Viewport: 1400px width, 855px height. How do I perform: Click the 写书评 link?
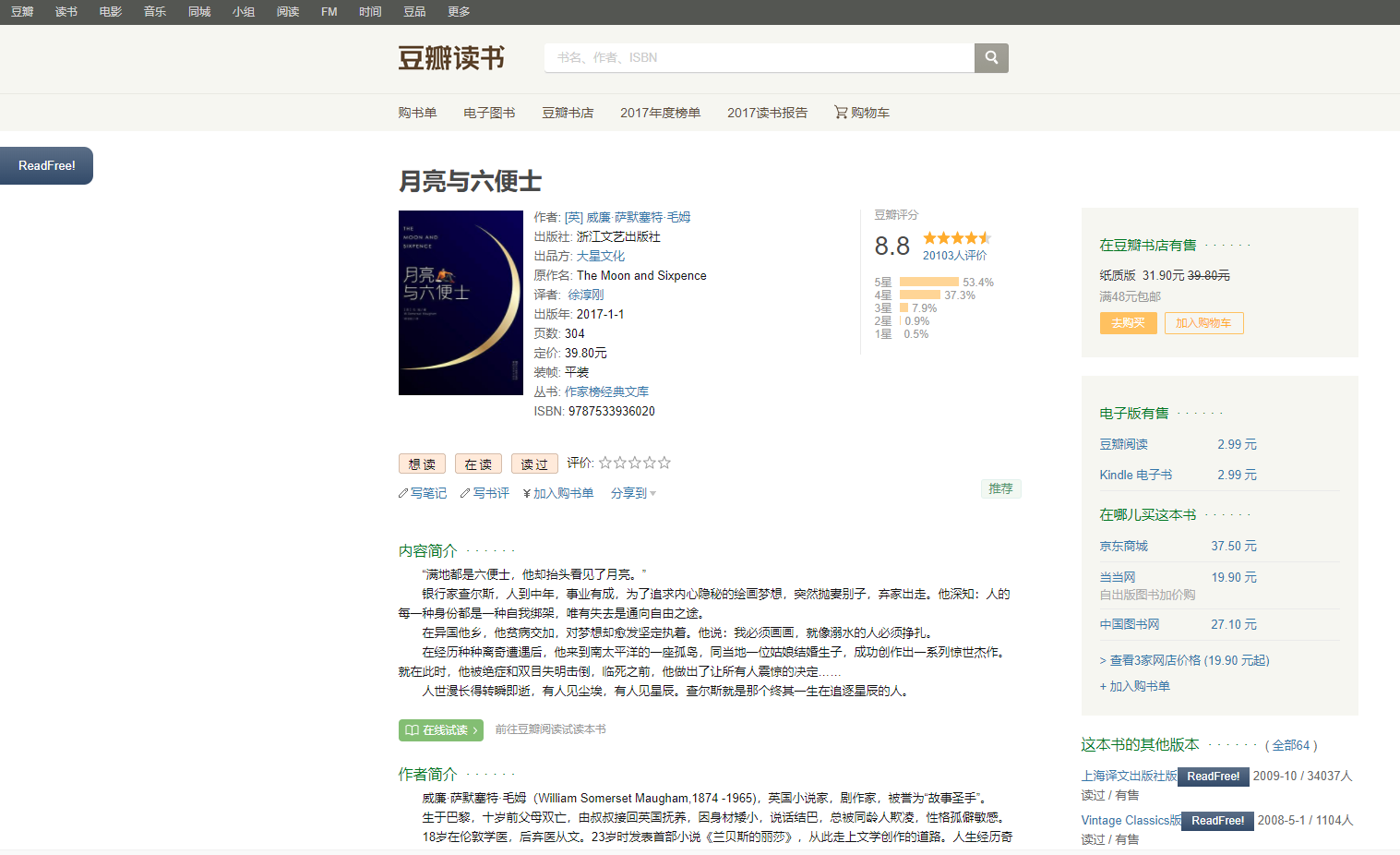pyautogui.click(x=491, y=493)
